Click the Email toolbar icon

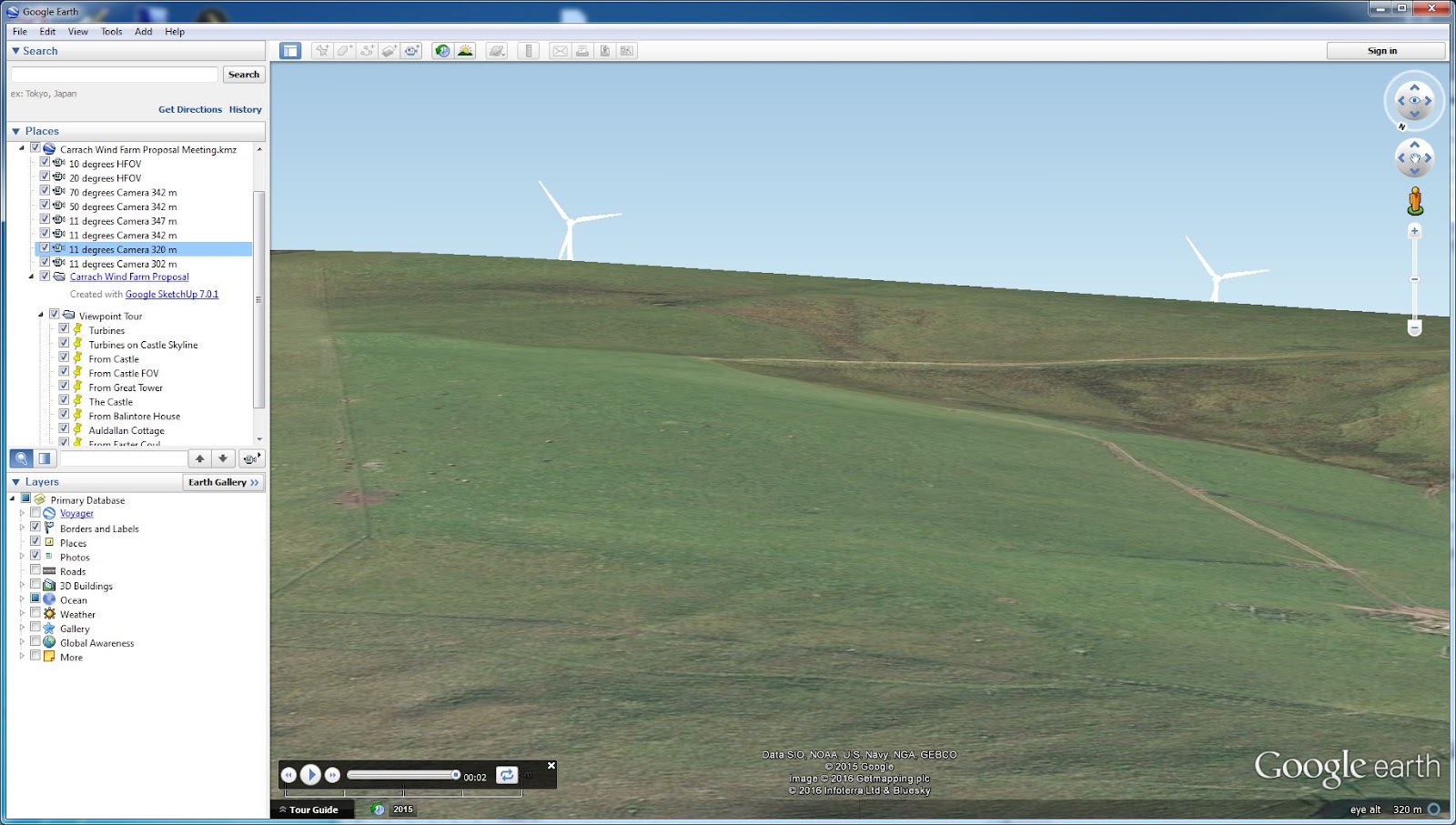click(560, 51)
